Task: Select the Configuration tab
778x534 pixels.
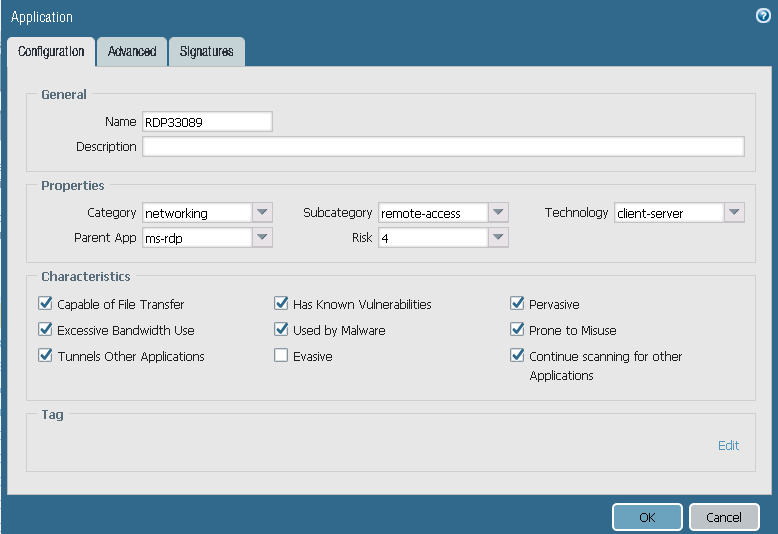Action: [51, 52]
